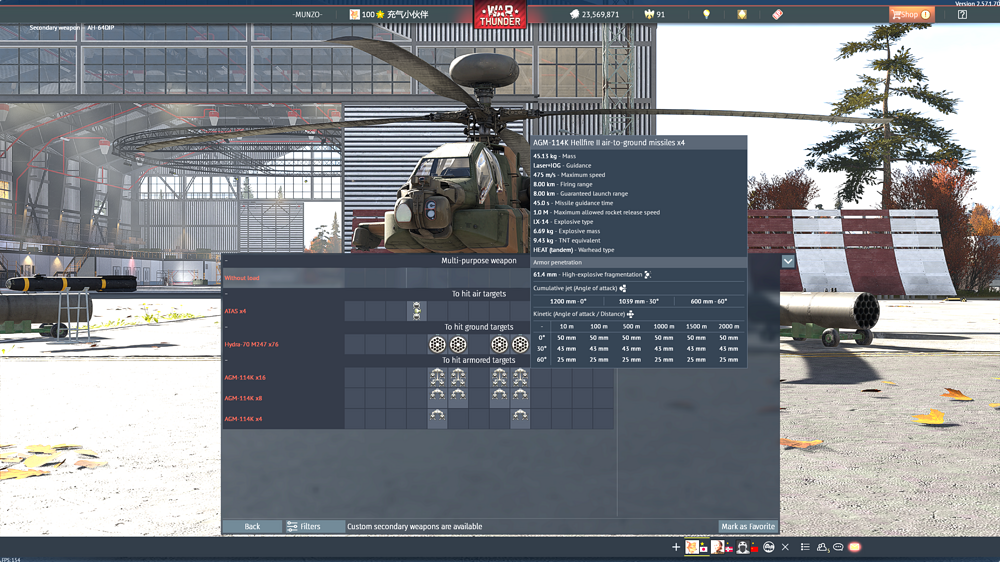Click the rightmost AGM-114K x8 launcher icon

click(x=520, y=396)
